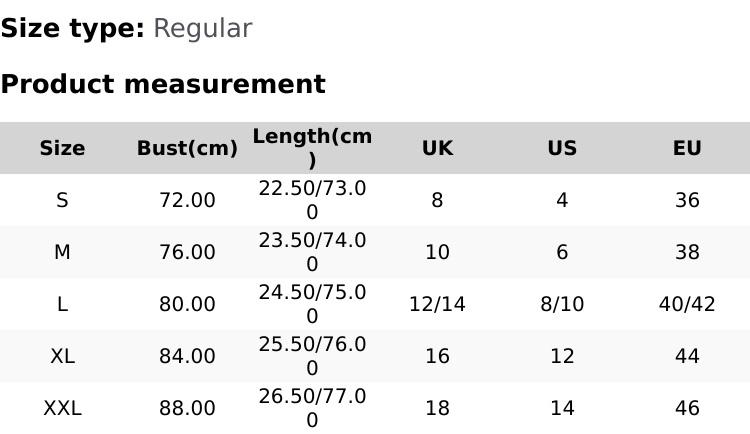Select the US column header

562,148
